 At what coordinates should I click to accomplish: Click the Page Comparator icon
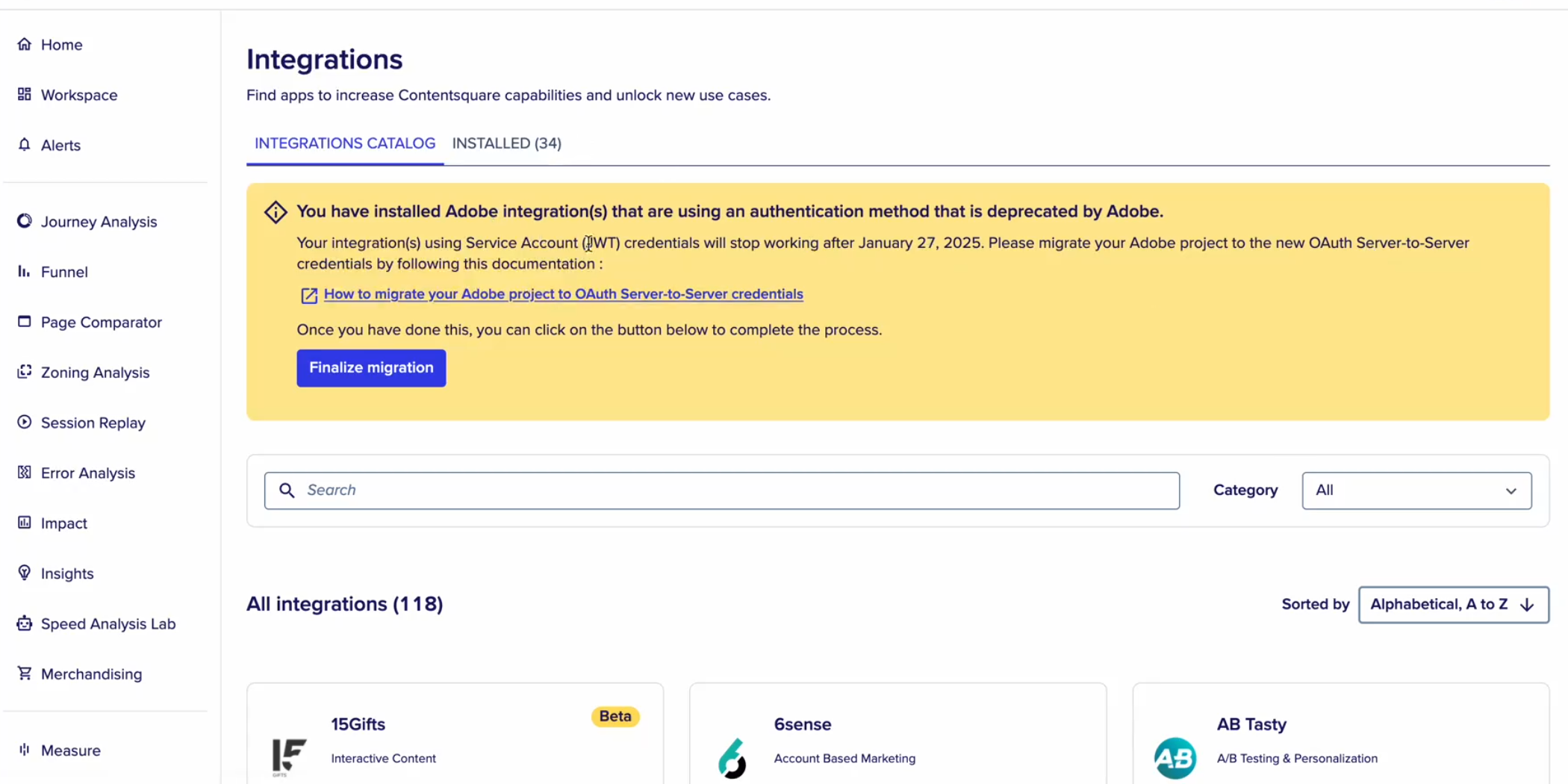(25, 321)
